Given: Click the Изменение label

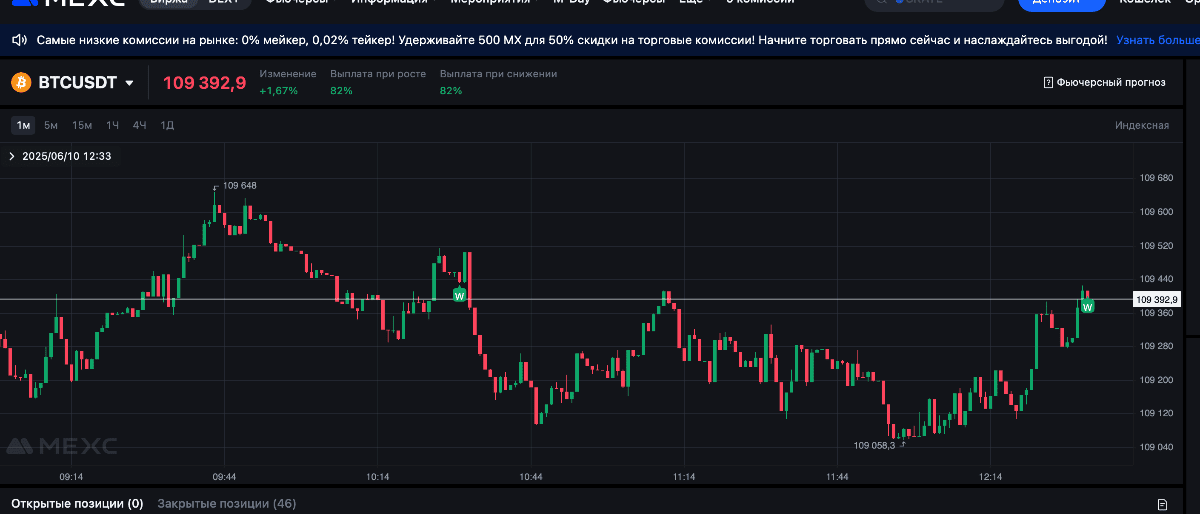Looking at the screenshot, I should coord(288,74).
